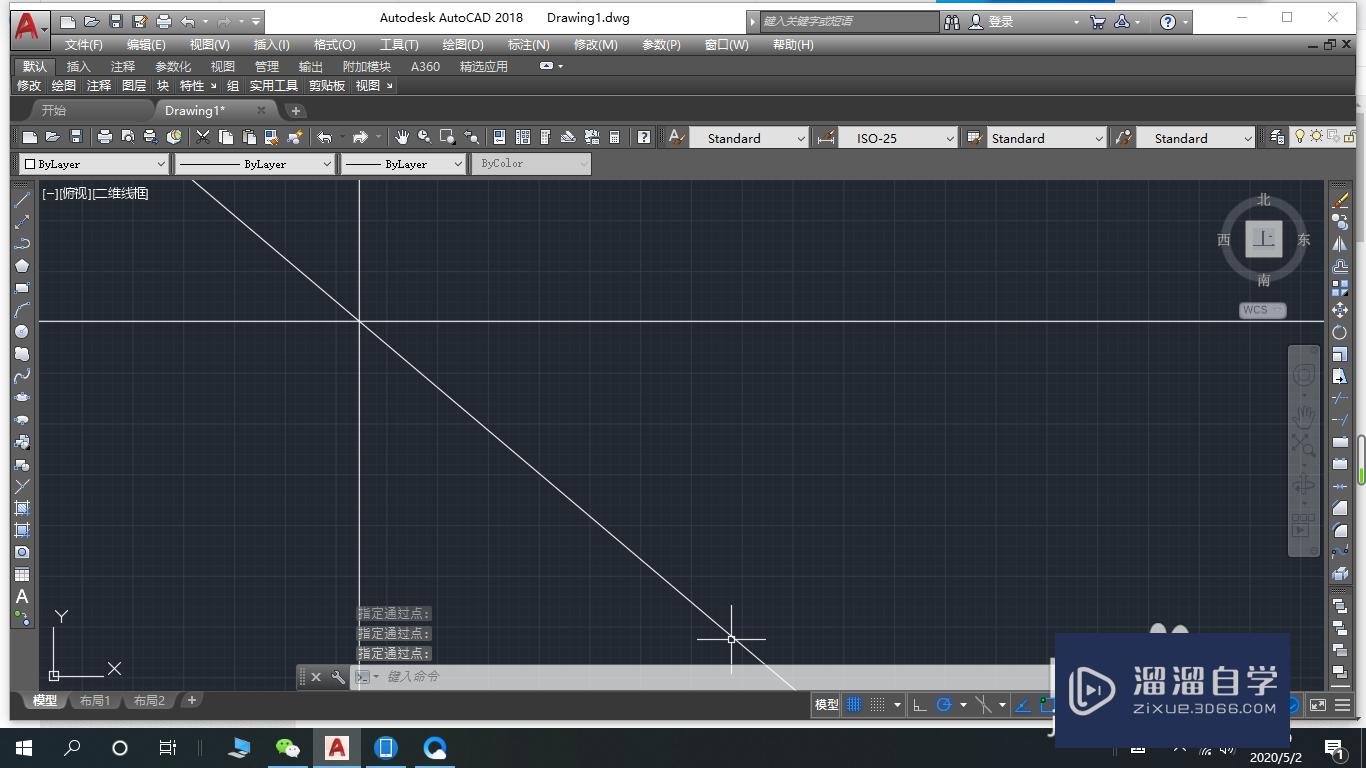Select the Line tool in draw toolbar

(21, 200)
